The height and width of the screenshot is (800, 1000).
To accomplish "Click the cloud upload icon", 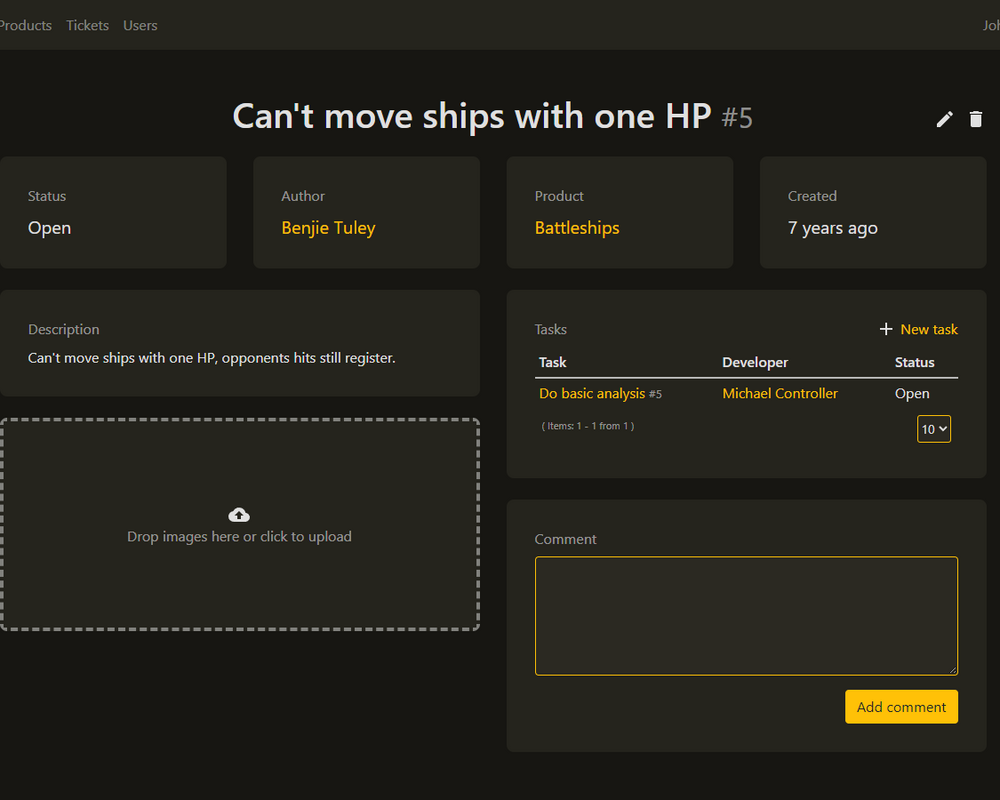I will (239, 515).
